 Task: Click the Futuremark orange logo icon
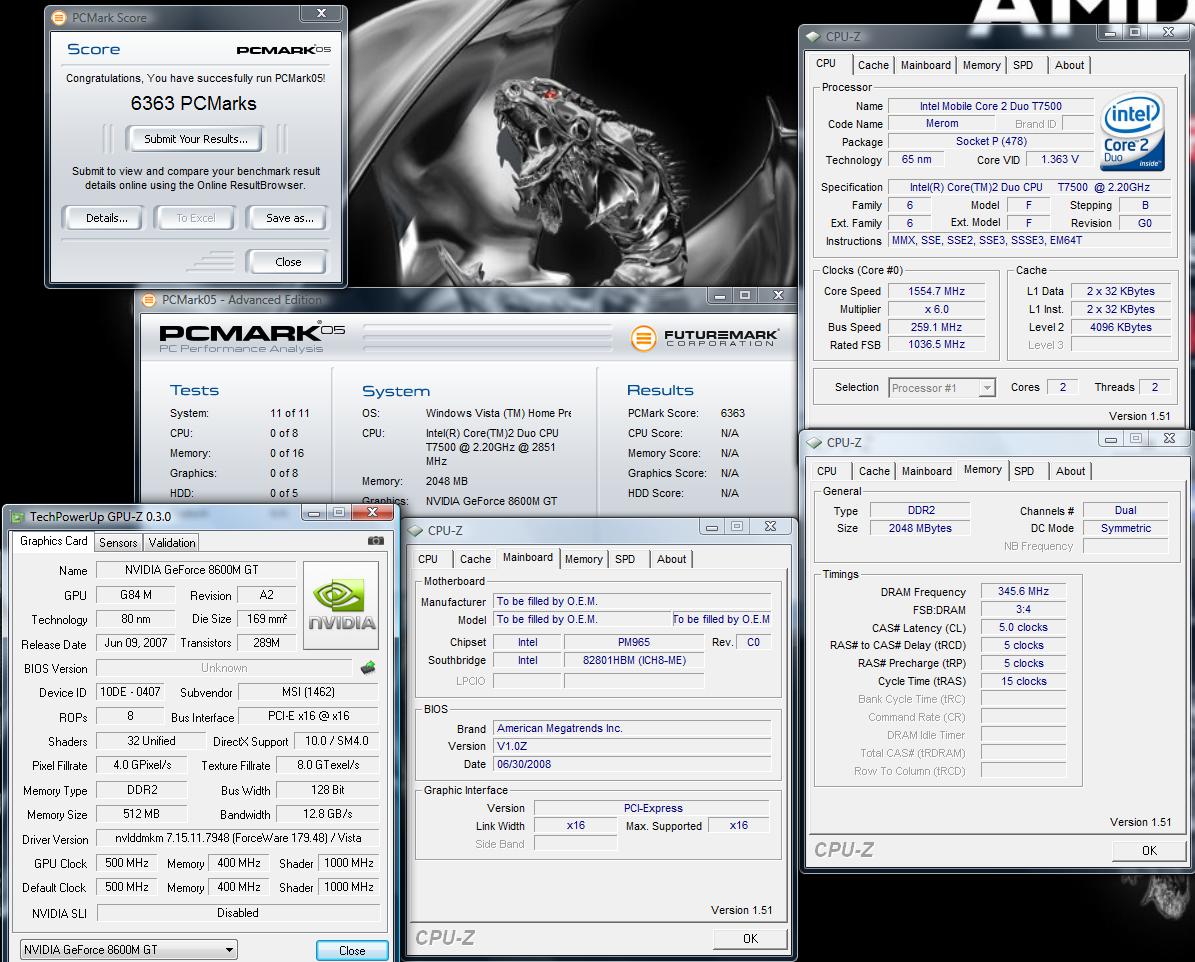pyautogui.click(x=643, y=337)
